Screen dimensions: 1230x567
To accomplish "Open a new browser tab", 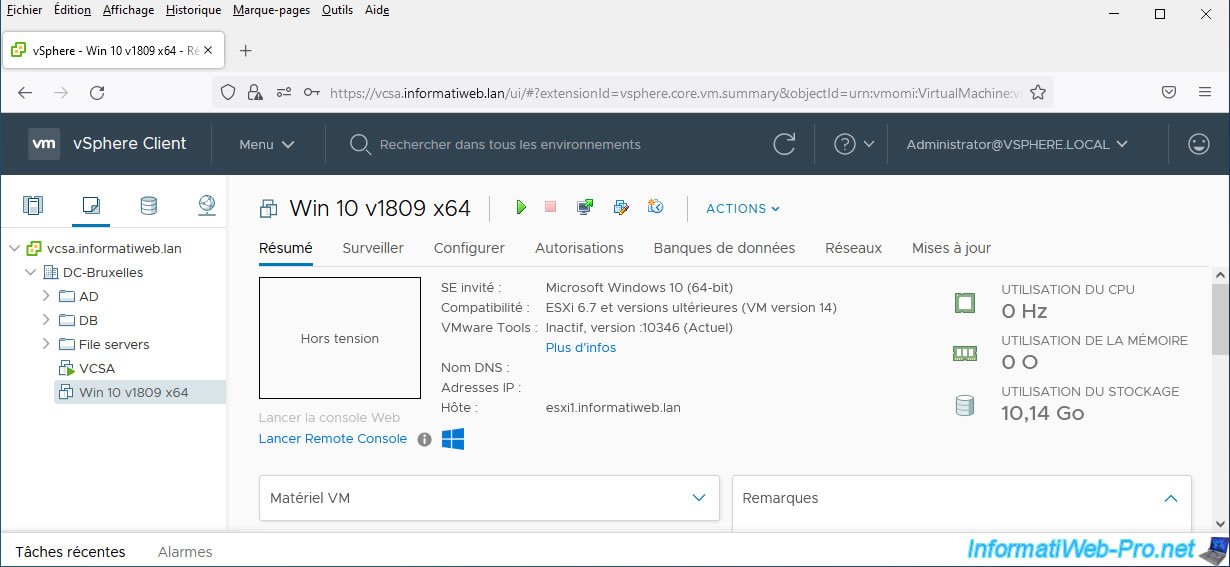I will click(246, 50).
